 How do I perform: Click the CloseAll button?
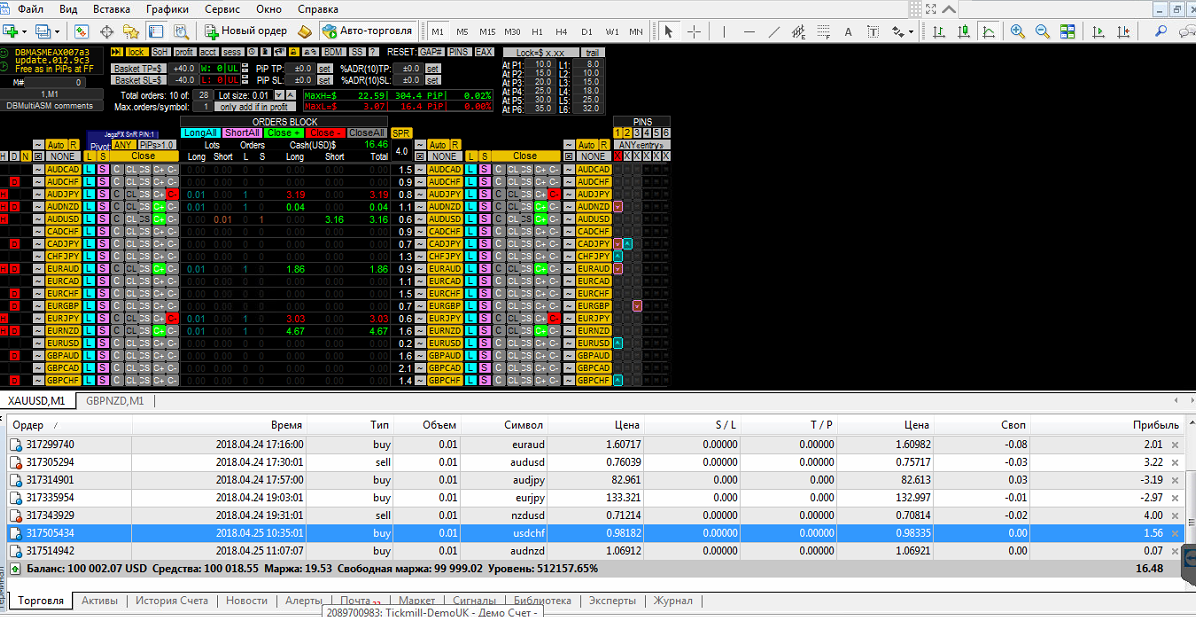coord(368,133)
